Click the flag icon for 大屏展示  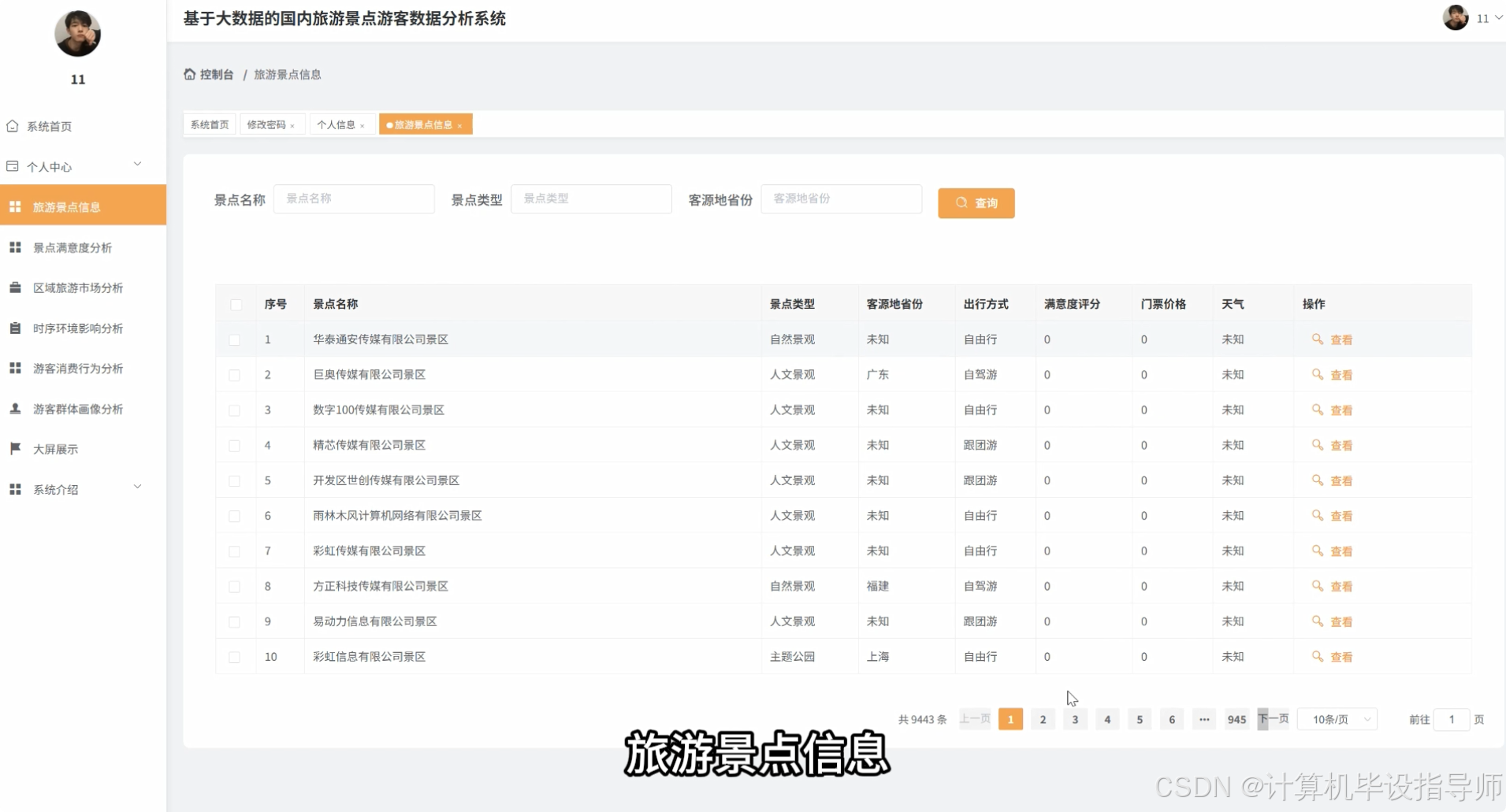point(16,449)
